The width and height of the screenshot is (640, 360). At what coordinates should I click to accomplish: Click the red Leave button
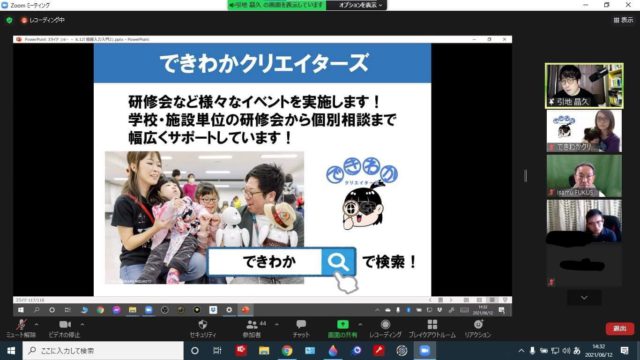click(620, 329)
